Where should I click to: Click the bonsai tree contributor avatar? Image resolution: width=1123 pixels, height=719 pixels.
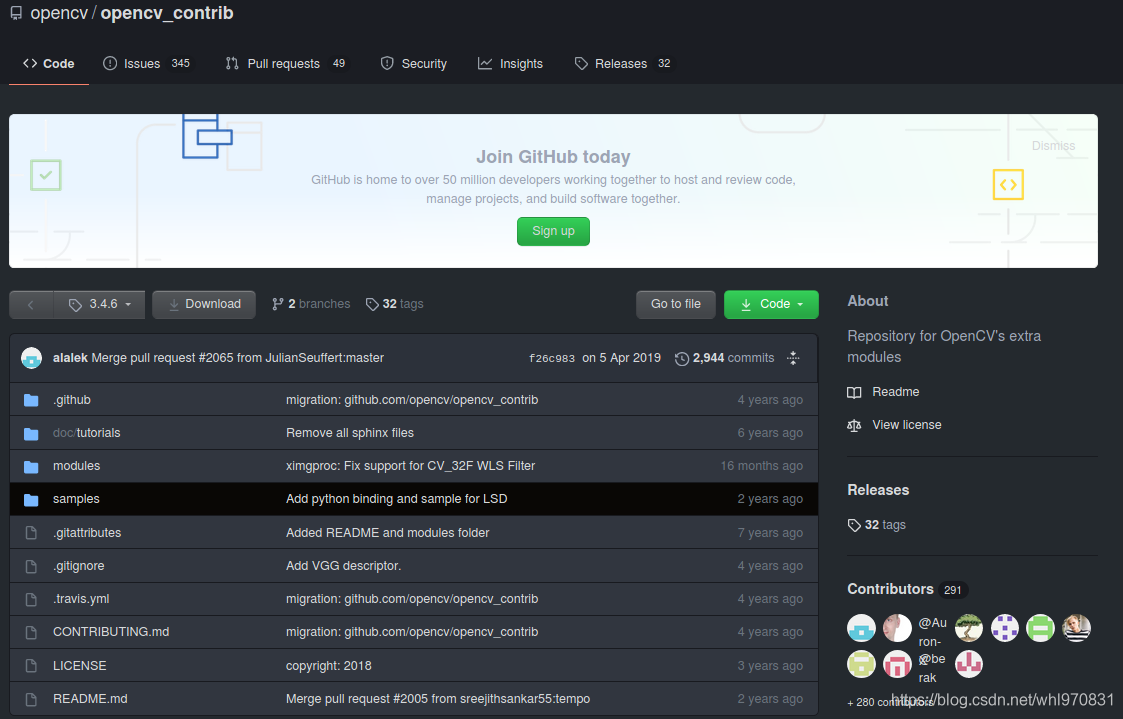pyautogui.click(x=969, y=628)
